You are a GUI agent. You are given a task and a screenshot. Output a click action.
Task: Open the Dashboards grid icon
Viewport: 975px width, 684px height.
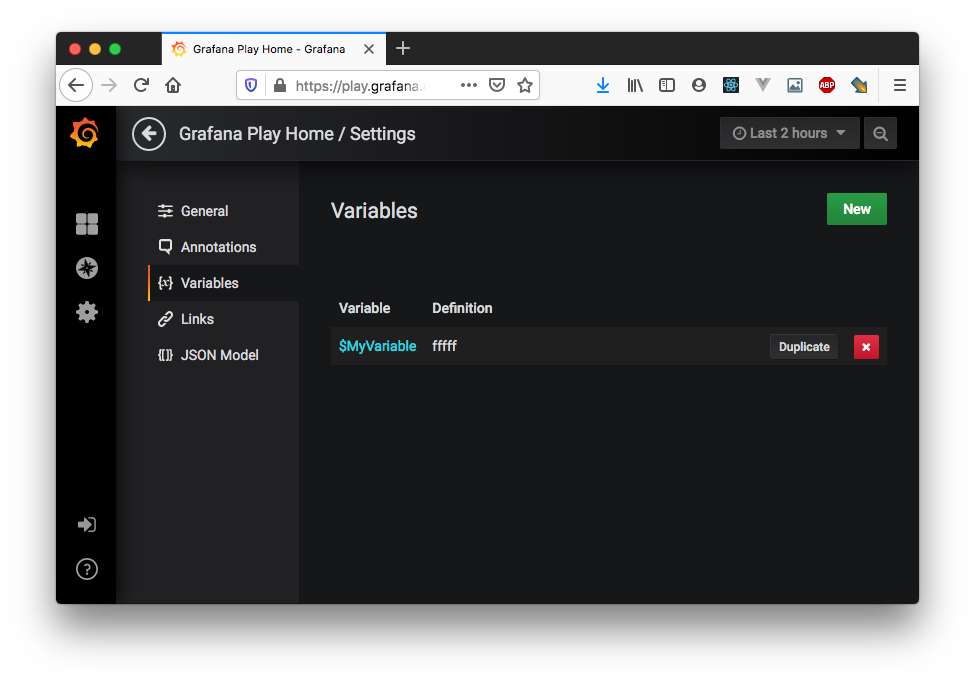tap(86, 224)
